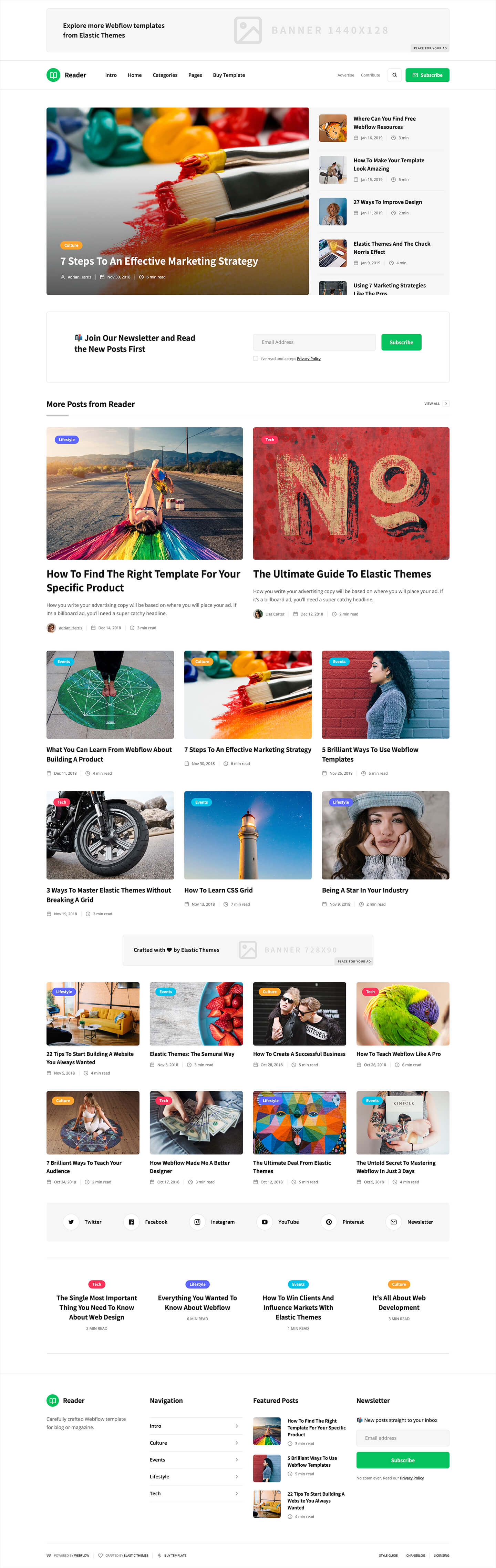Open the Categories menu in the navbar
This screenshot has height=1568, width=496.
[165, 75]
